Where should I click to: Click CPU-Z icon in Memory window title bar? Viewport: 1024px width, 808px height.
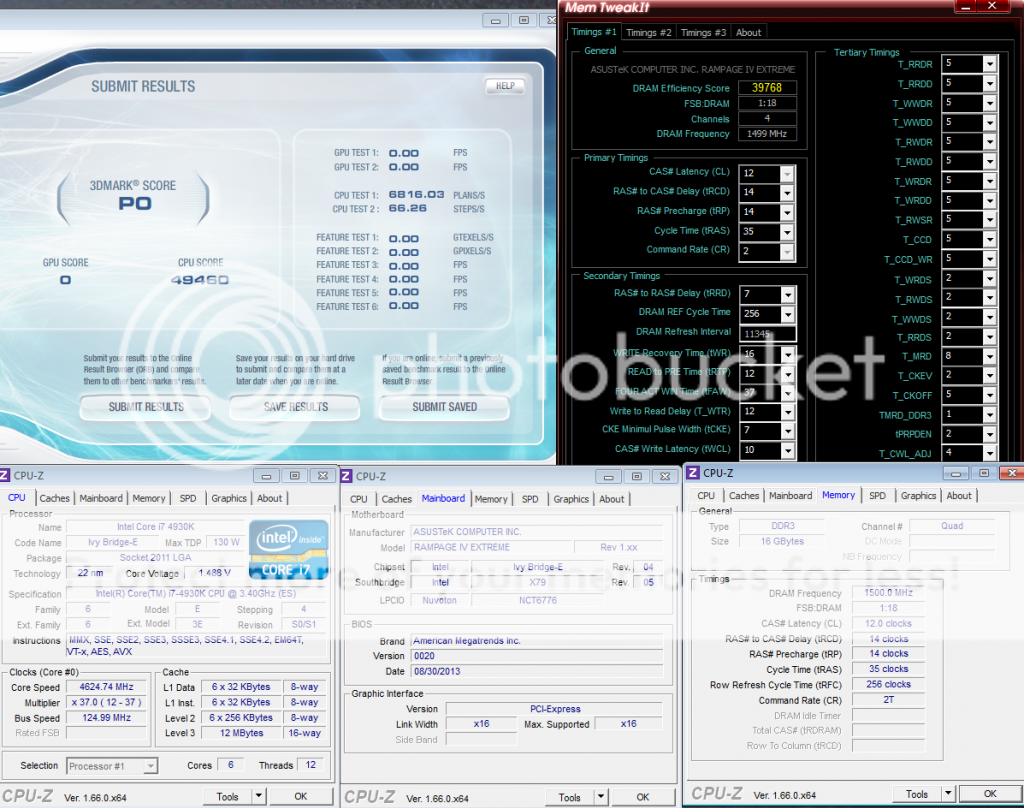(693, 473)
